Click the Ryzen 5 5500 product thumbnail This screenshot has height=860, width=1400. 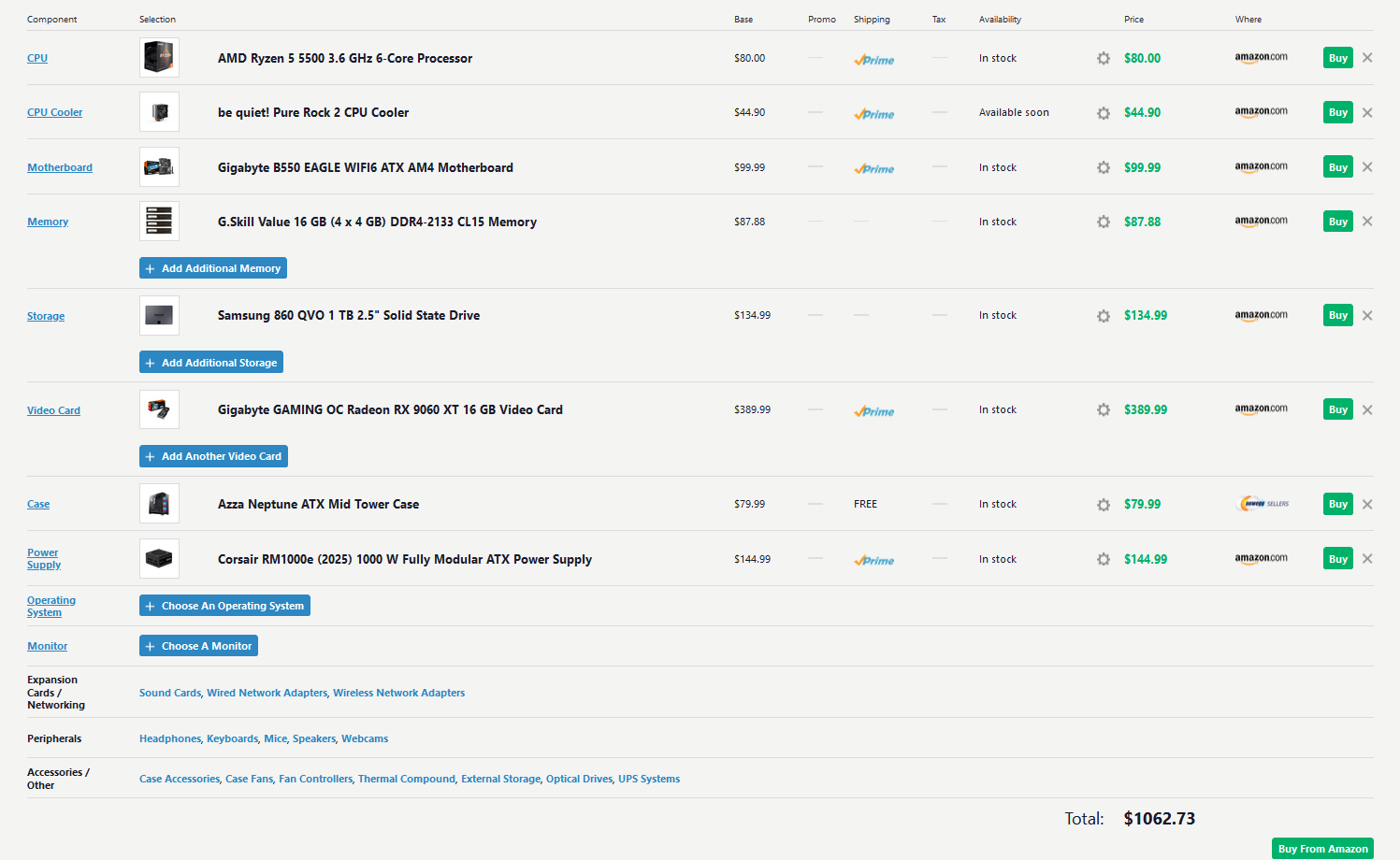click(x=159, y=58)
